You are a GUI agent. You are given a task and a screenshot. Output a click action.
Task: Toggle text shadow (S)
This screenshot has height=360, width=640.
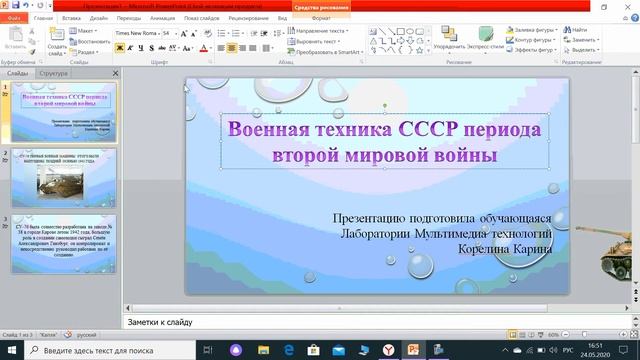pos(151,48)
